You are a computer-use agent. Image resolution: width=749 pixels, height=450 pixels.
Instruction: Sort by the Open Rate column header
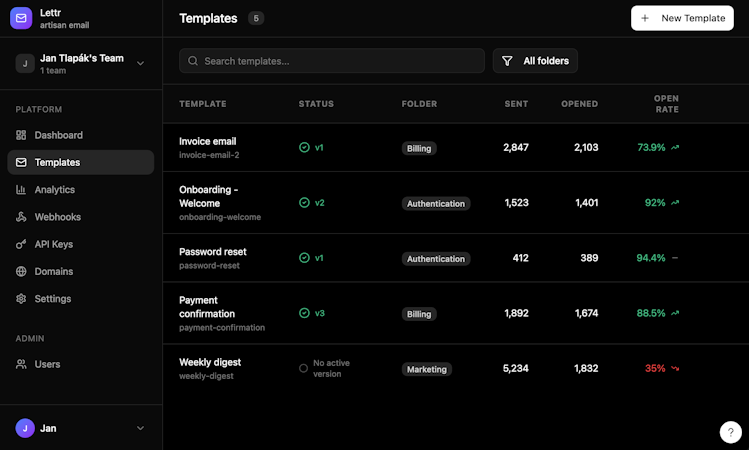[666, 104]
